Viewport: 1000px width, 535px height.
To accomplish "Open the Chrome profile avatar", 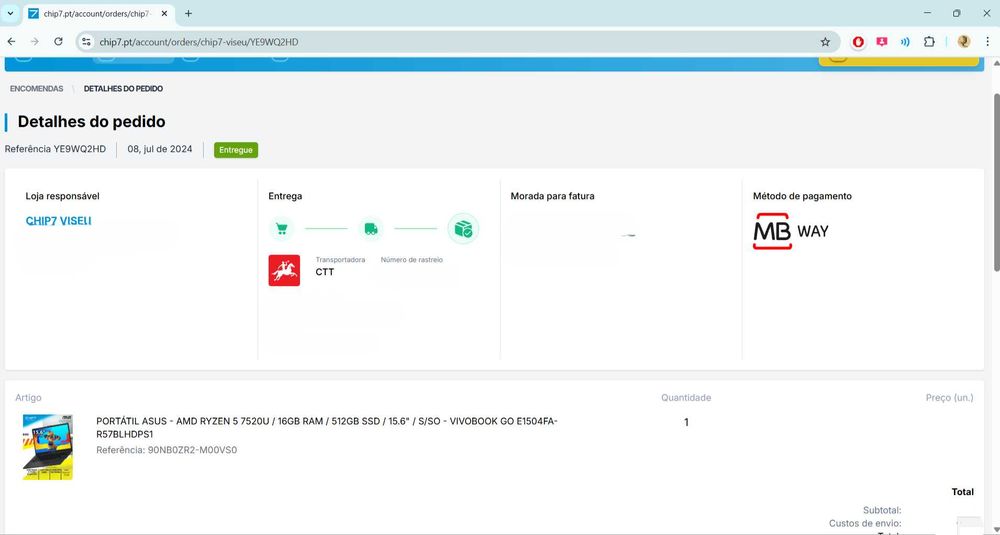I will [x=964, y=42].
